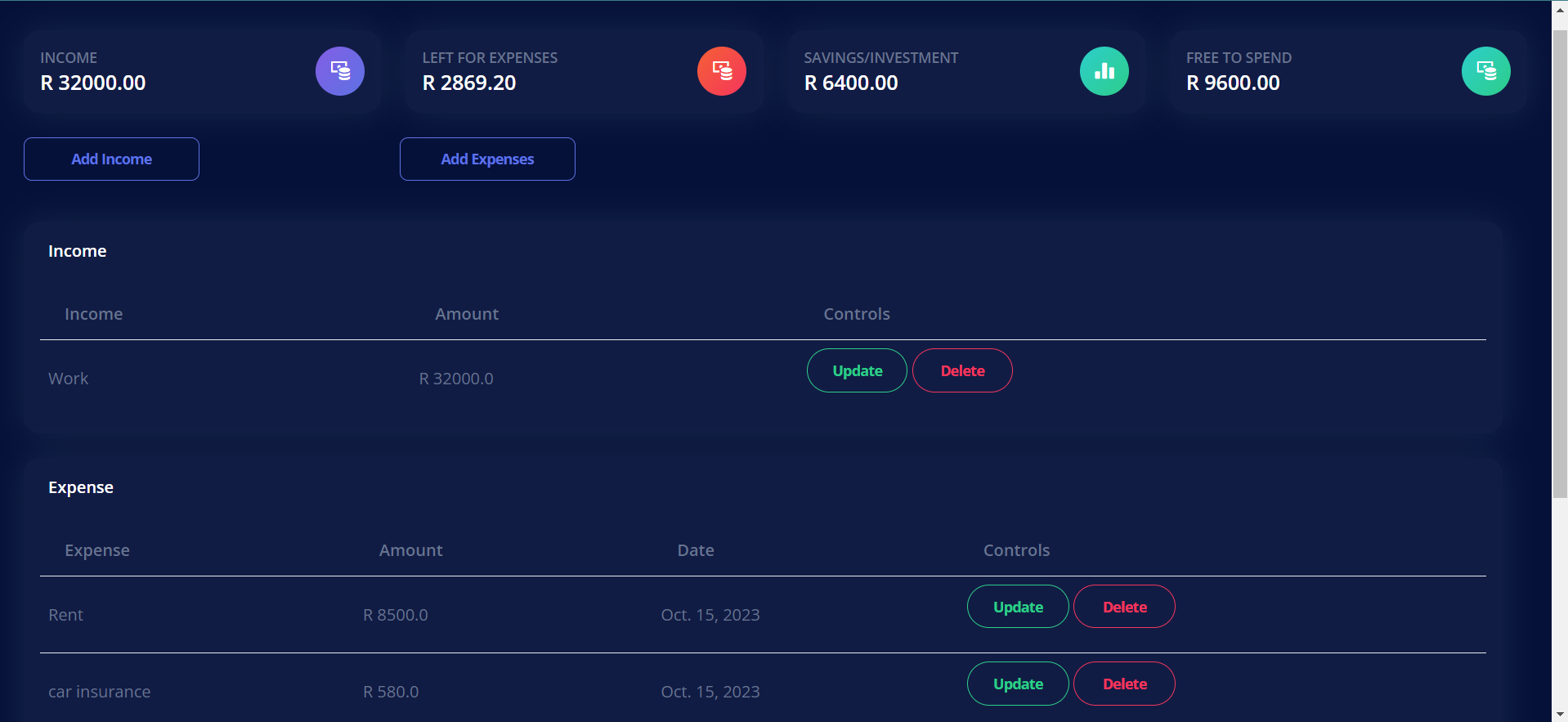Click the scrollbar down arrow

(x=1560, y=714)
